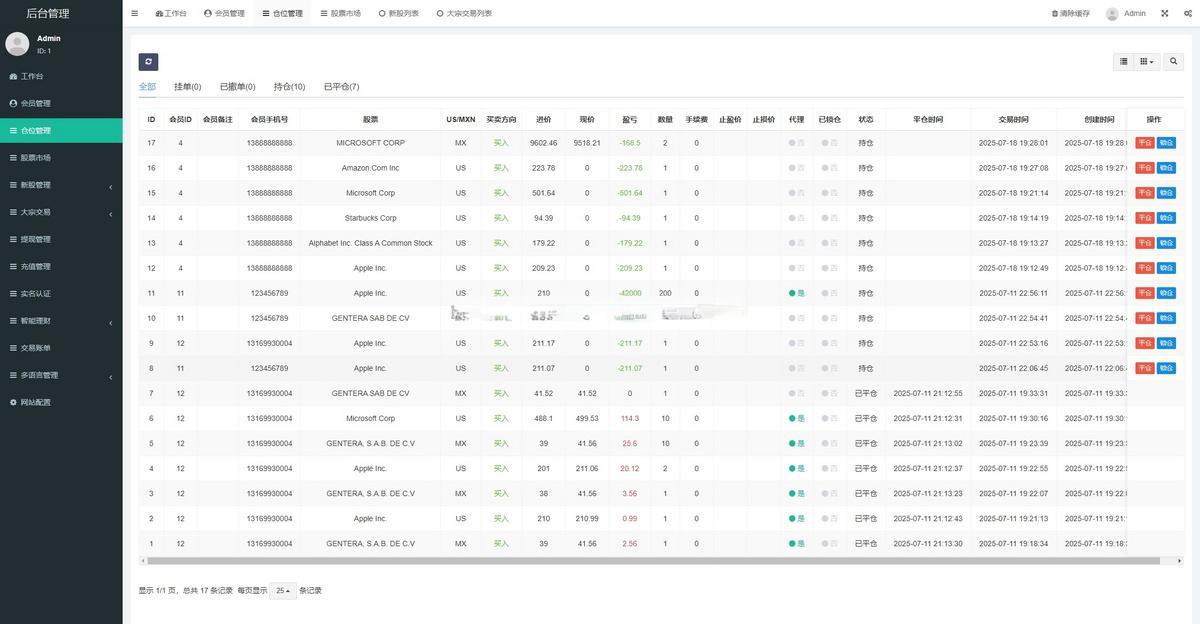Open settings gears icon at top right

[x=1188, y=14]
